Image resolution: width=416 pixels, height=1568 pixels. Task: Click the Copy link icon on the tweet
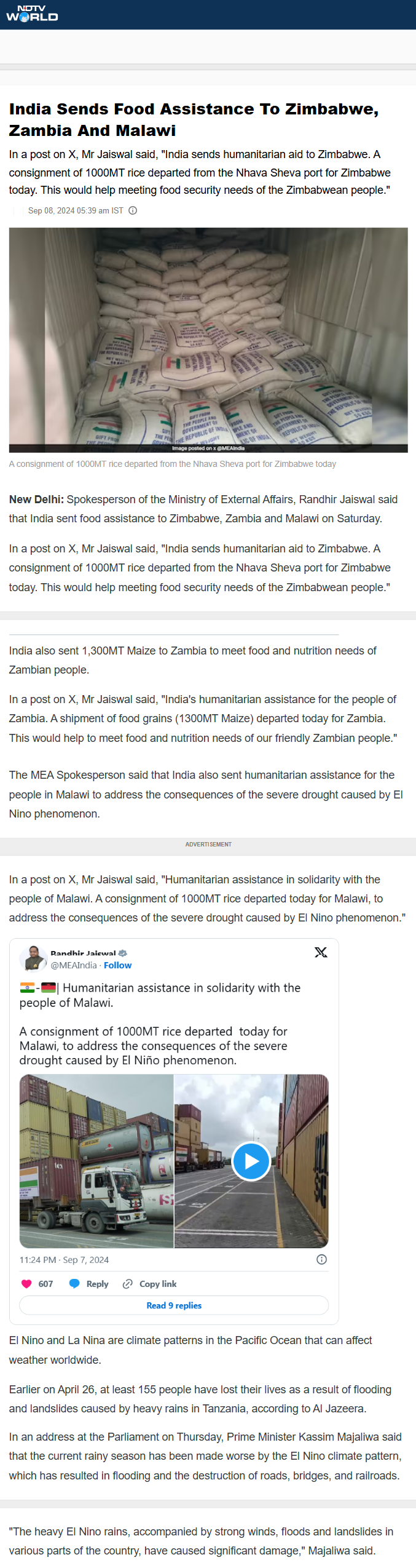128,1283
